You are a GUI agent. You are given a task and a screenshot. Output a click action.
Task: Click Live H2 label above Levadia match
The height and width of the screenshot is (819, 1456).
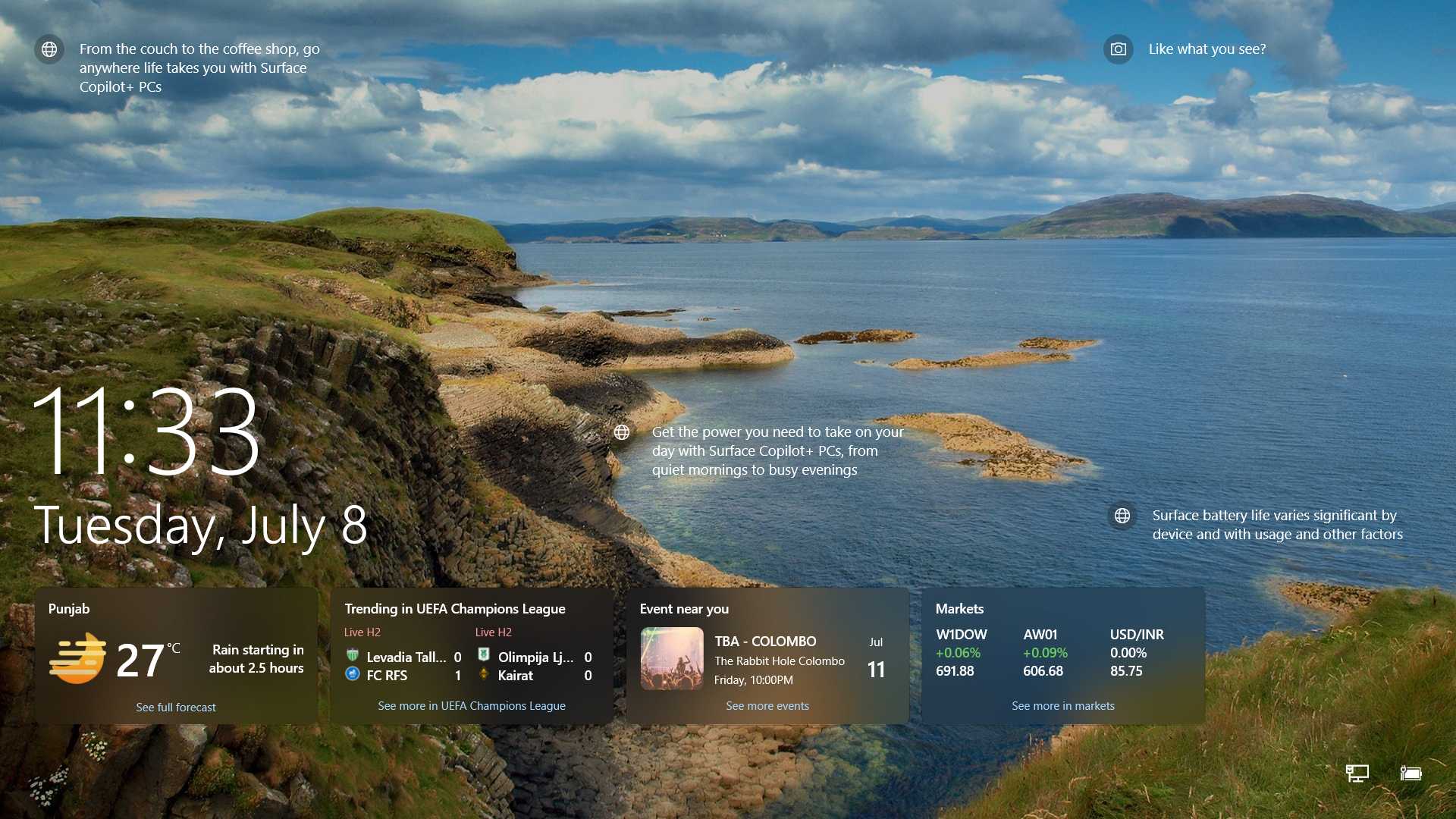click(x=362, y=632)
